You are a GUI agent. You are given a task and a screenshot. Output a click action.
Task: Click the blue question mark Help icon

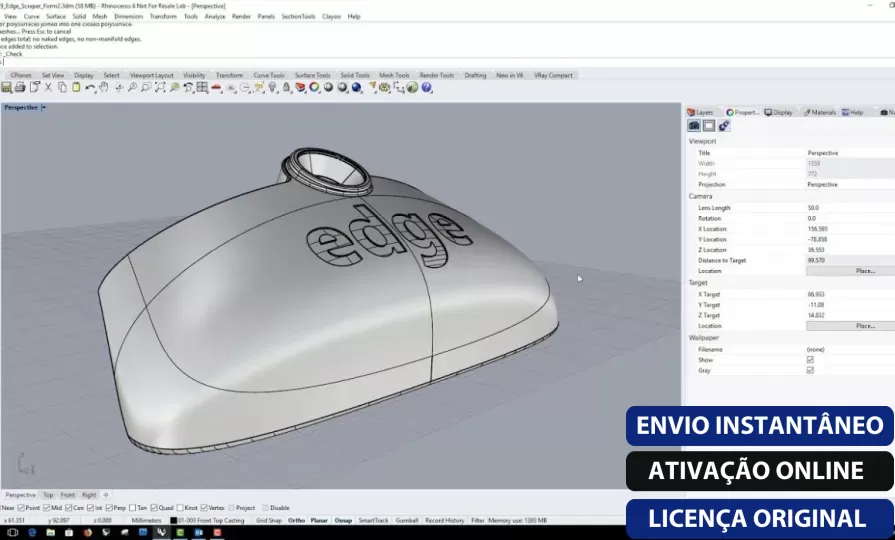coord(426,87)
